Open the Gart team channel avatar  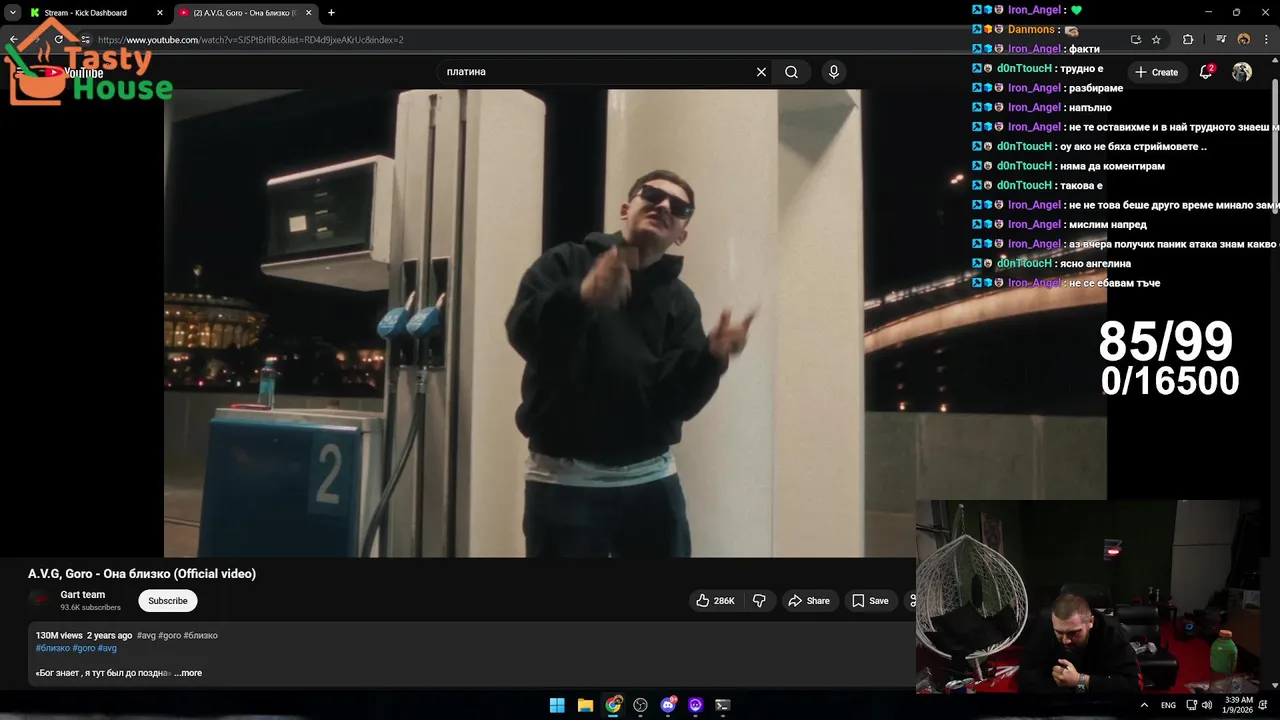click(x=40, y=600)
